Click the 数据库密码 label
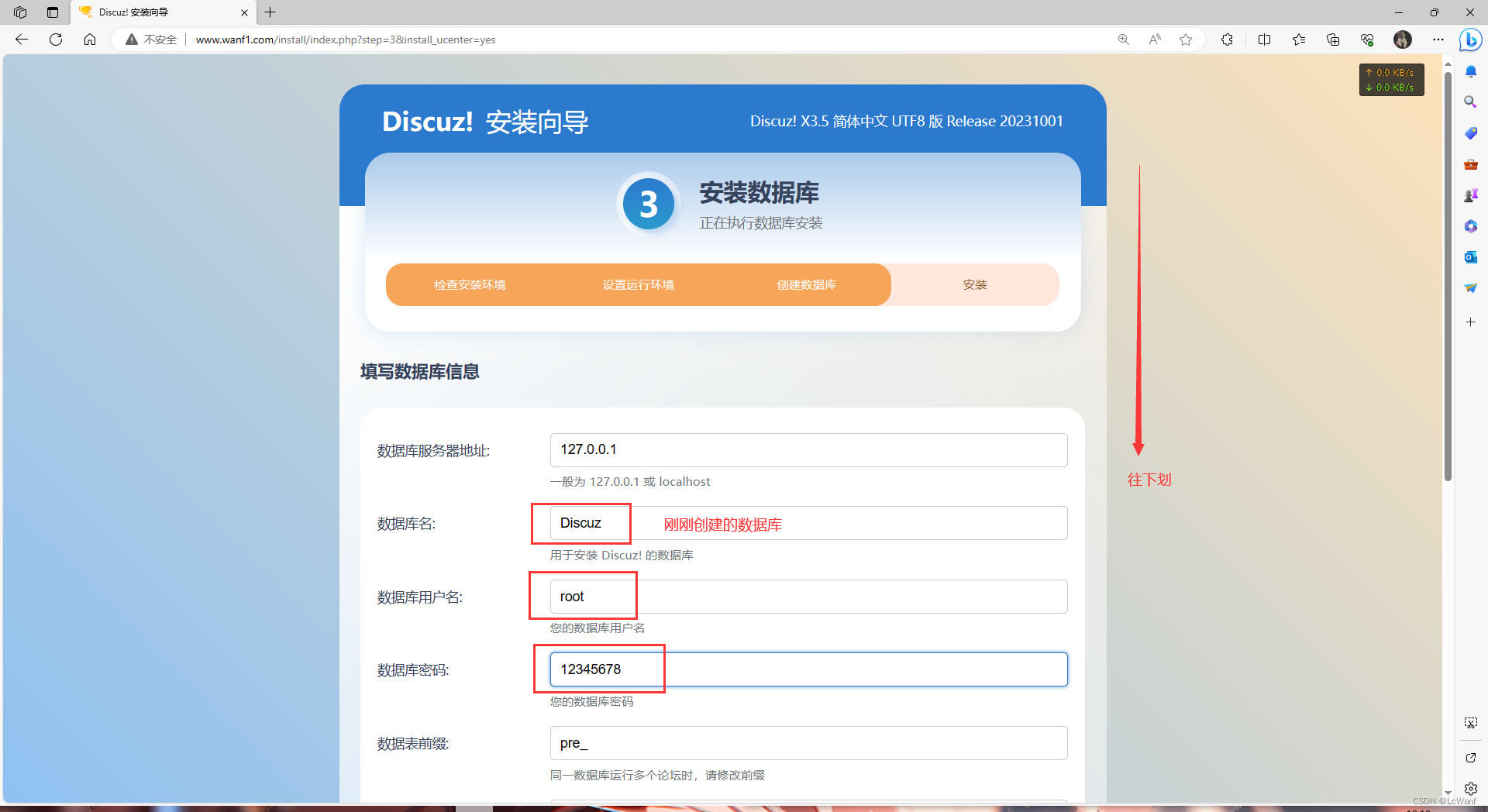 pos(413,670)
